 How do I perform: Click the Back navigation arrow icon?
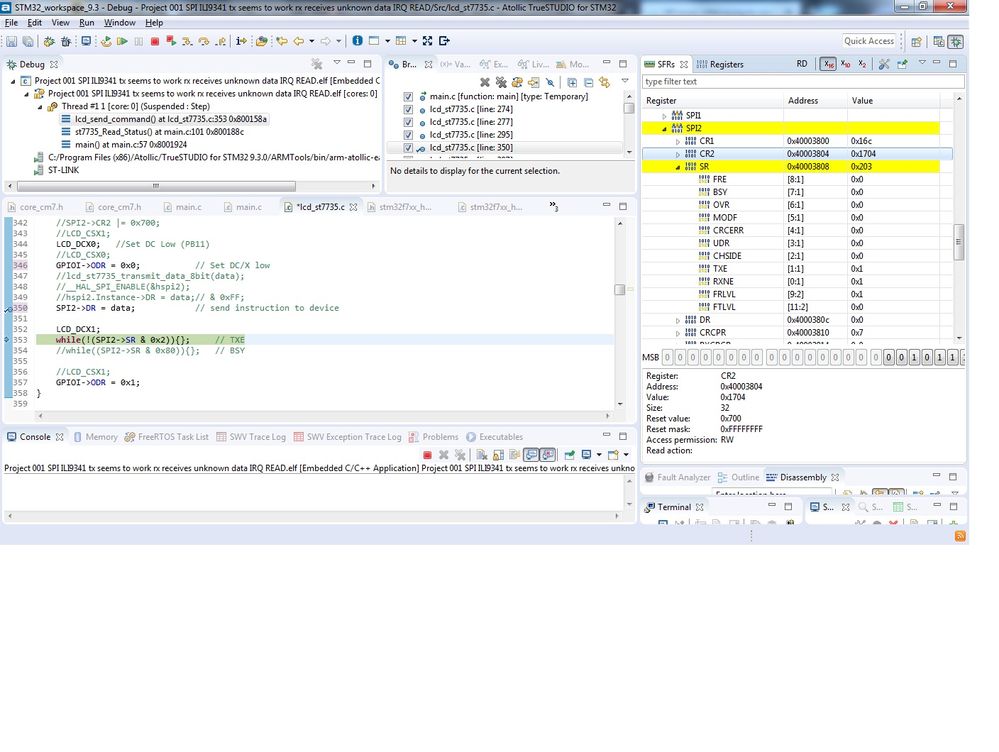[x=299, y=41]
